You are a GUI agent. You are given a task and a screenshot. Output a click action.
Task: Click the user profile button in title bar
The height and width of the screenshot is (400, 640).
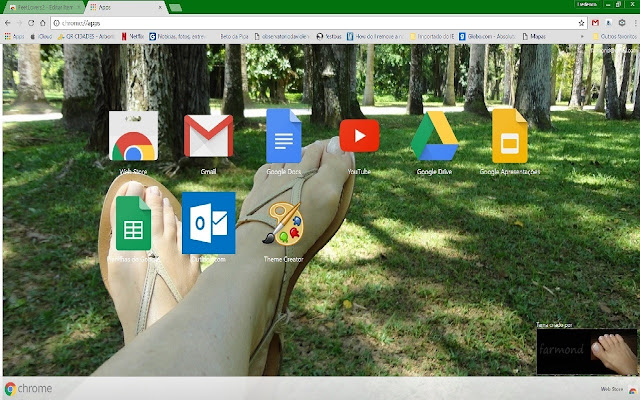pos(587,4)
